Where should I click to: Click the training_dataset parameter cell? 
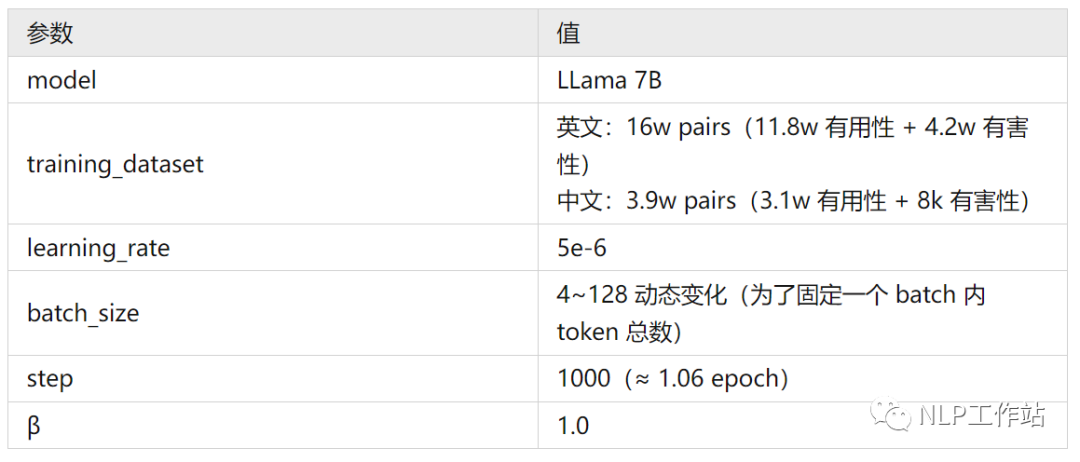(115, 164)
